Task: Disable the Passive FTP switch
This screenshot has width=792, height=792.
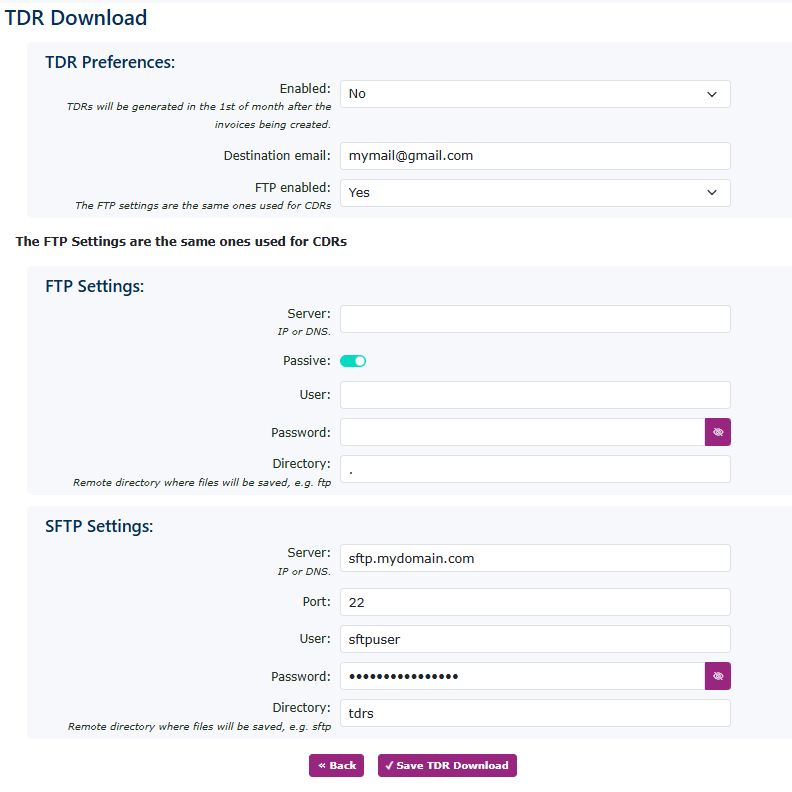Action: tap(353, 361)
